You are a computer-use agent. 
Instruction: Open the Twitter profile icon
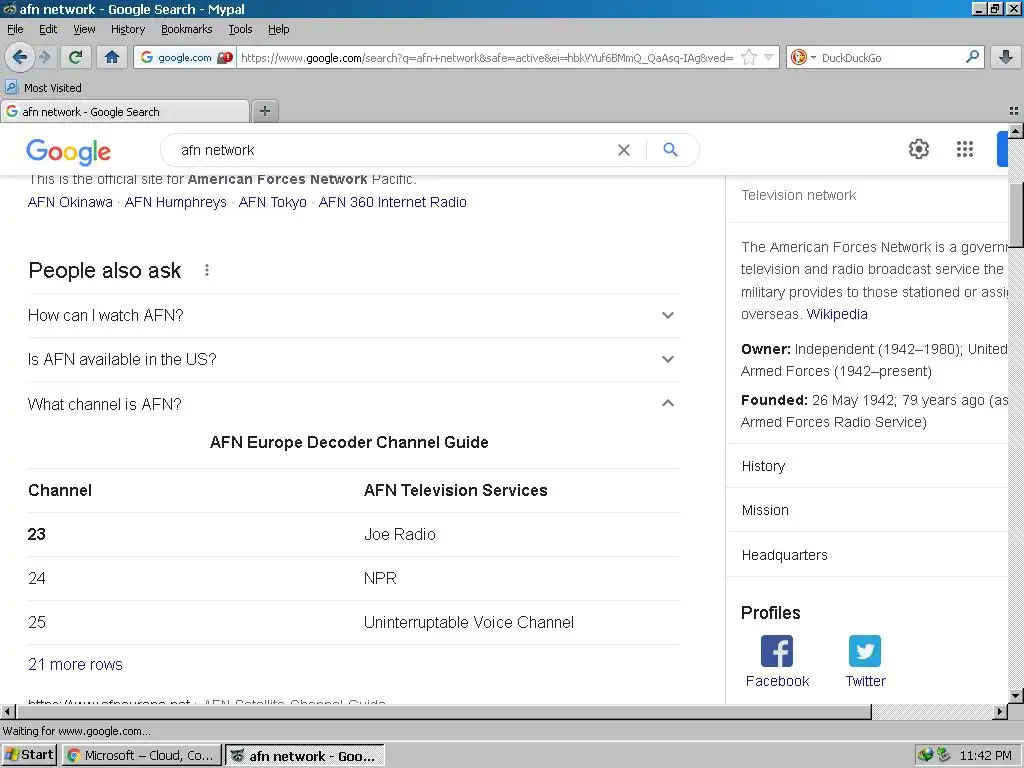(x=865, y=651)
